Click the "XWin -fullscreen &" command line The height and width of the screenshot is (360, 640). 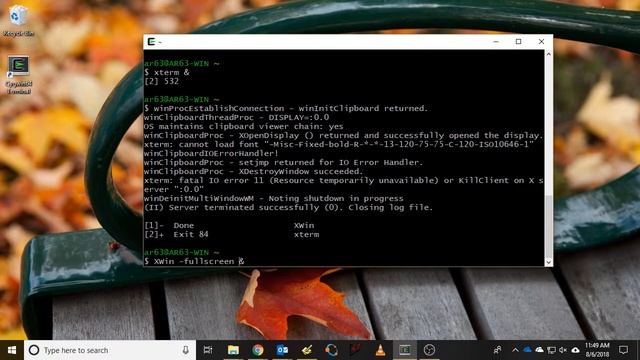tap(194, 262)
